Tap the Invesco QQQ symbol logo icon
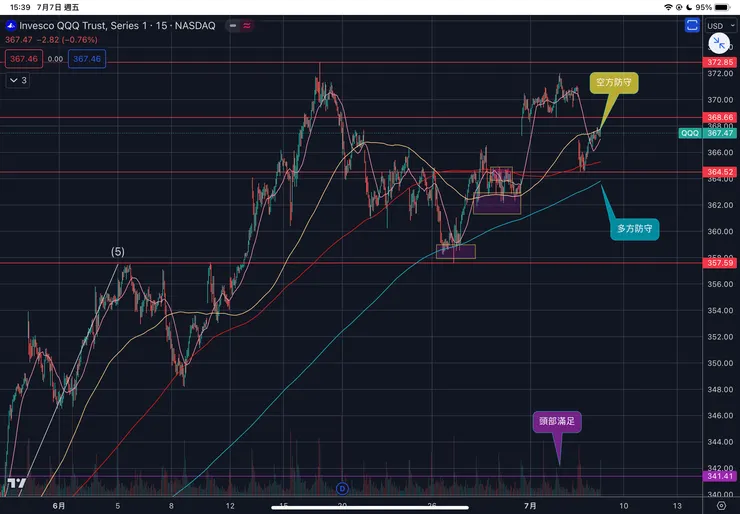 tap(10, 25)
